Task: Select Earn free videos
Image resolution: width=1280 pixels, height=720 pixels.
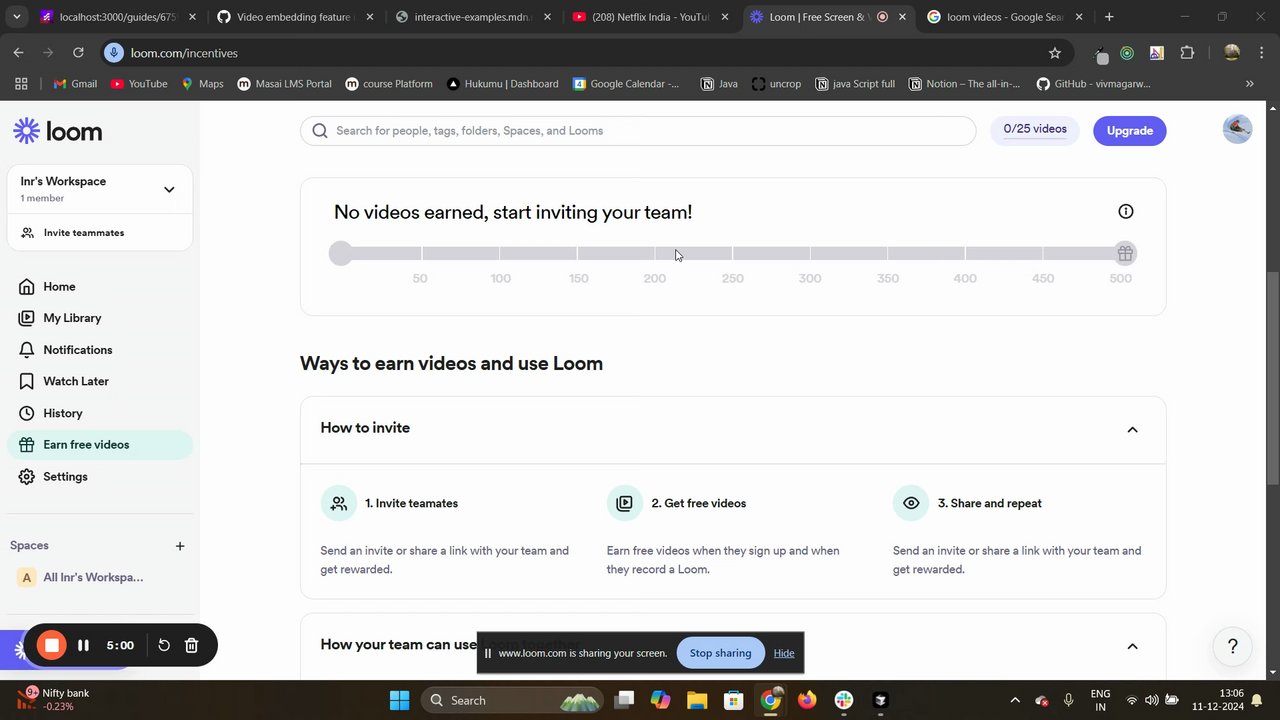Action: click(100, 445)
